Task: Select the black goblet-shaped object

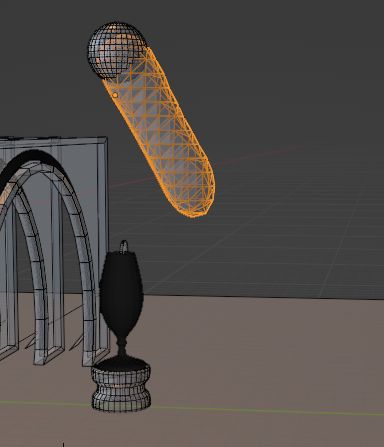Action: [x=122, y=305]
